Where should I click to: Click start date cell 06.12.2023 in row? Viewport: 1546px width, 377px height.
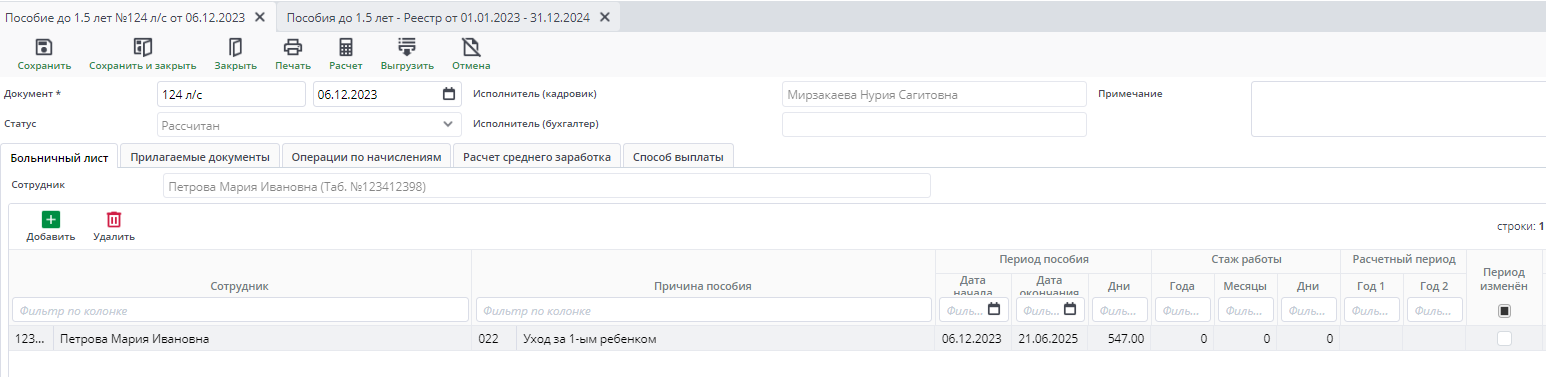point(972,339)
